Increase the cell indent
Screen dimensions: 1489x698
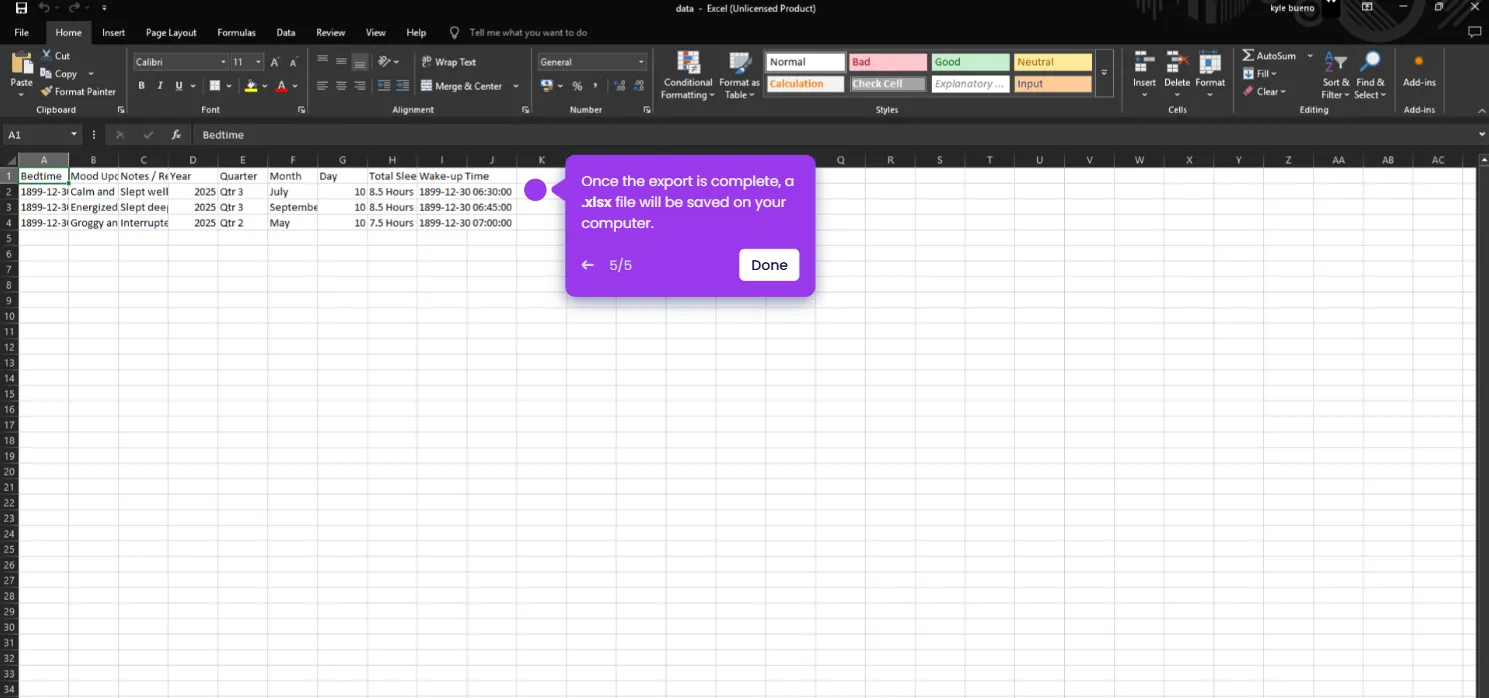pyautogui.click(x=402, y=86)
